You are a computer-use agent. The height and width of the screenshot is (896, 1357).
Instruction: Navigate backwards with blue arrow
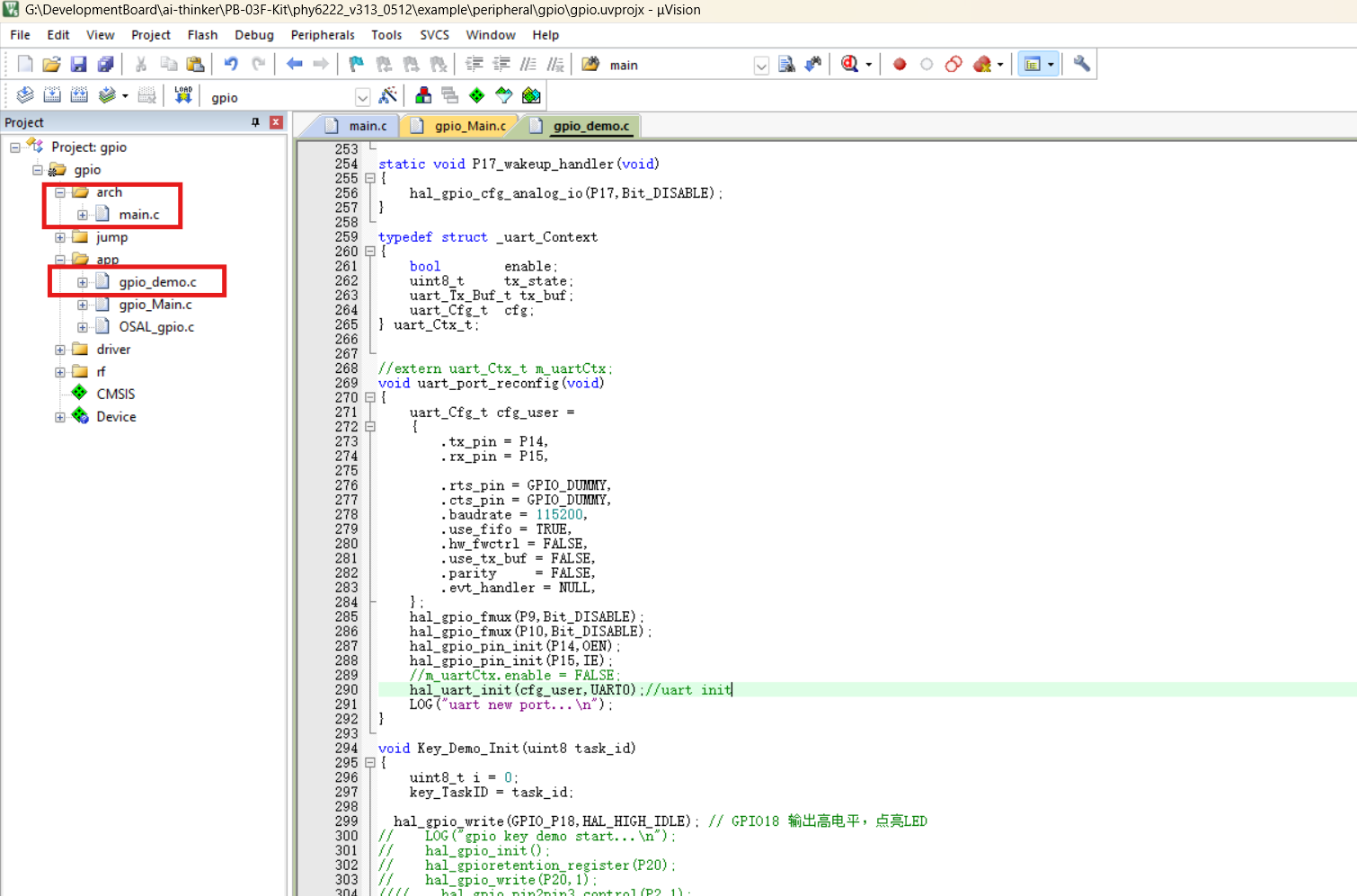click(x=294, y=64)
